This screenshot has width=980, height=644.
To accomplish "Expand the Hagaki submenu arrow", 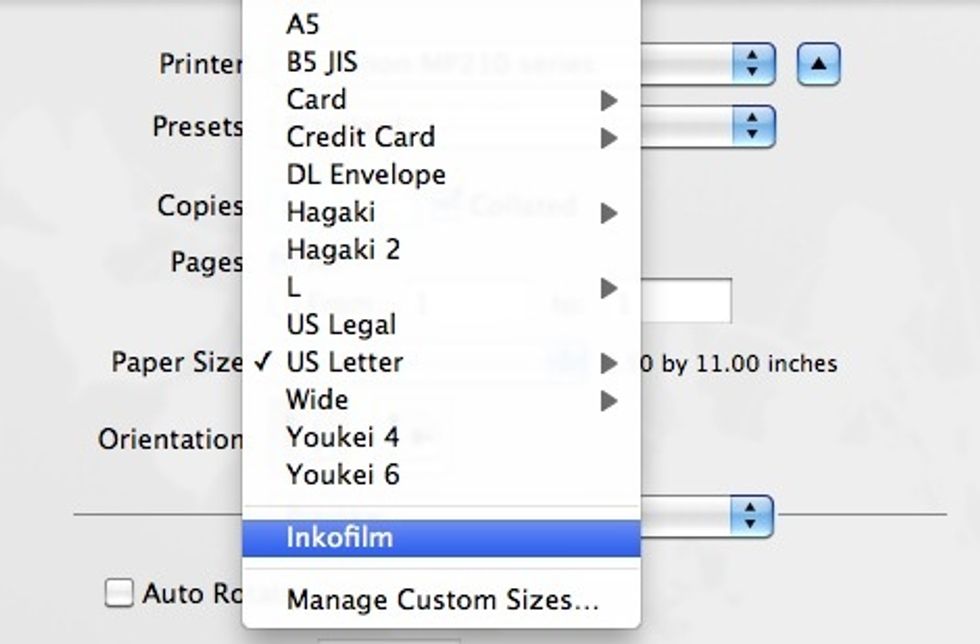I will (608, 213).
